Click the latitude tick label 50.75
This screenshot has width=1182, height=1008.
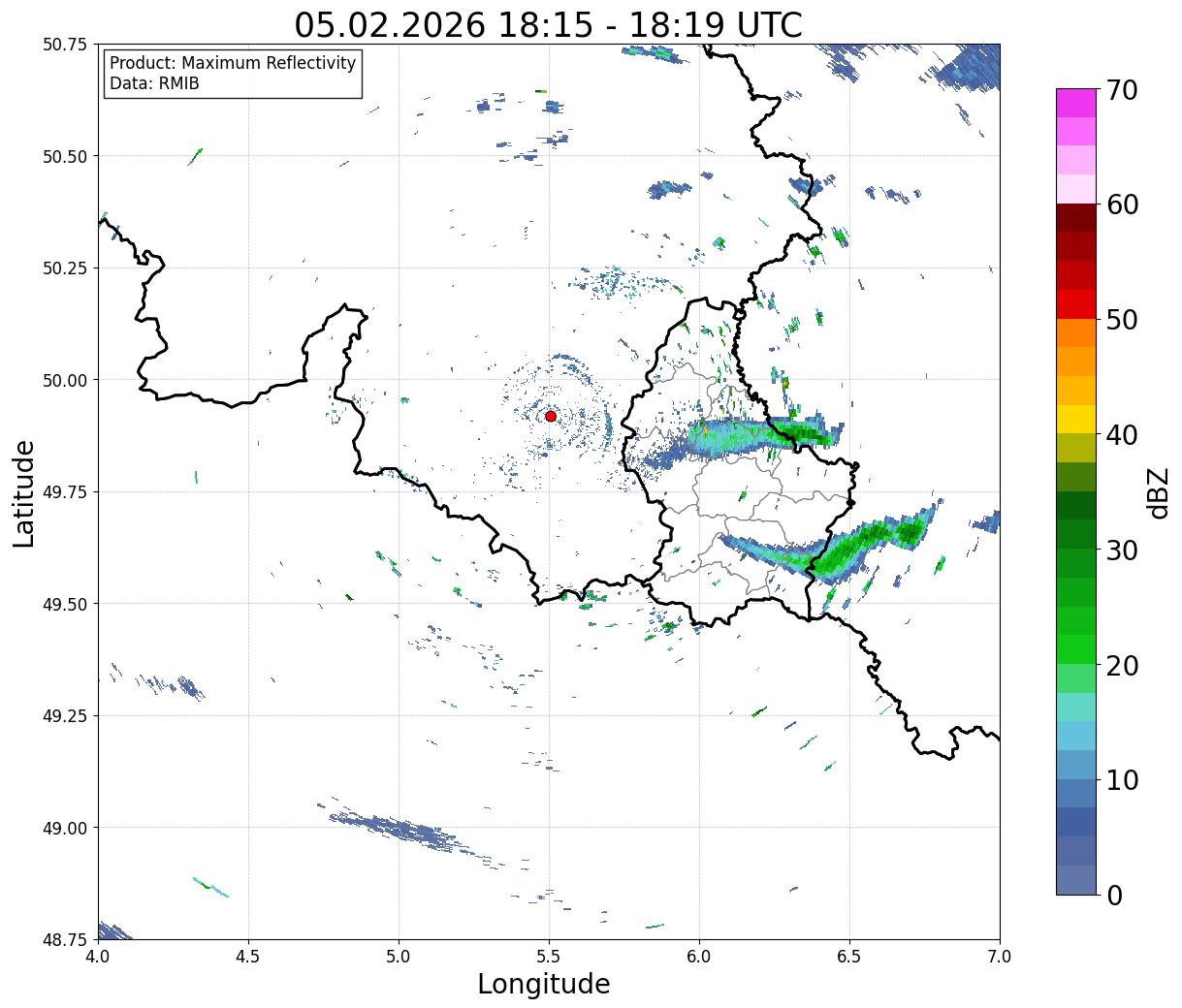pyautogui.click(x=64, y=45)
